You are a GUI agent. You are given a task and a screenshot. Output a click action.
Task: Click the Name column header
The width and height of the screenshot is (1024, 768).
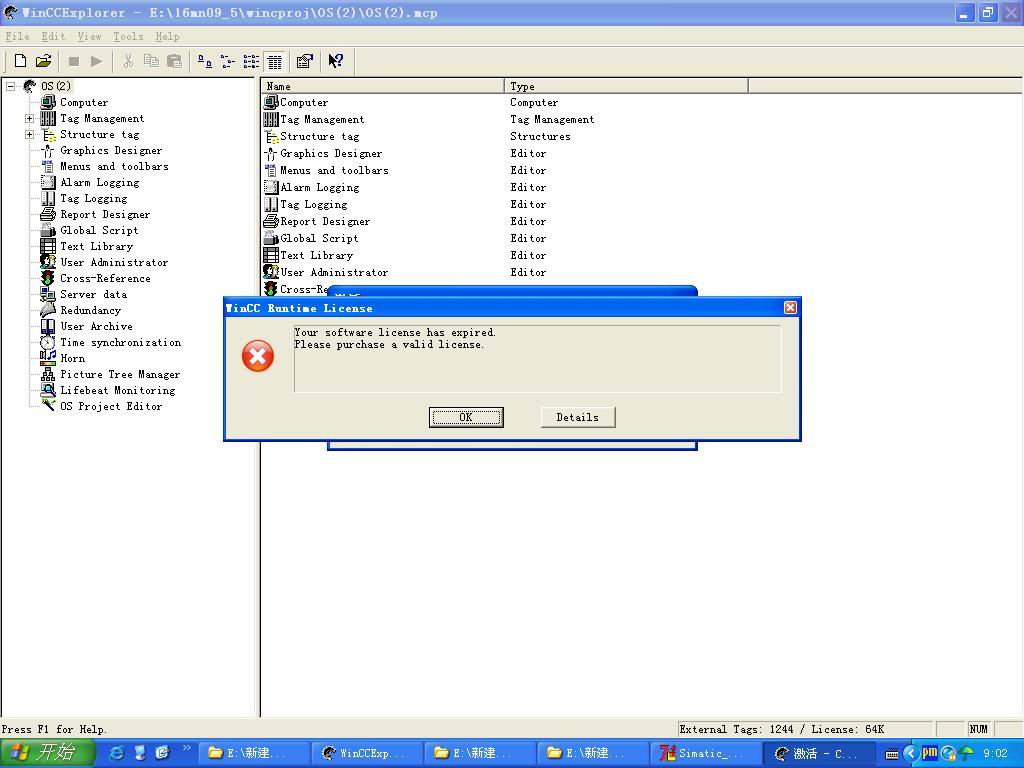coord(383,86)
